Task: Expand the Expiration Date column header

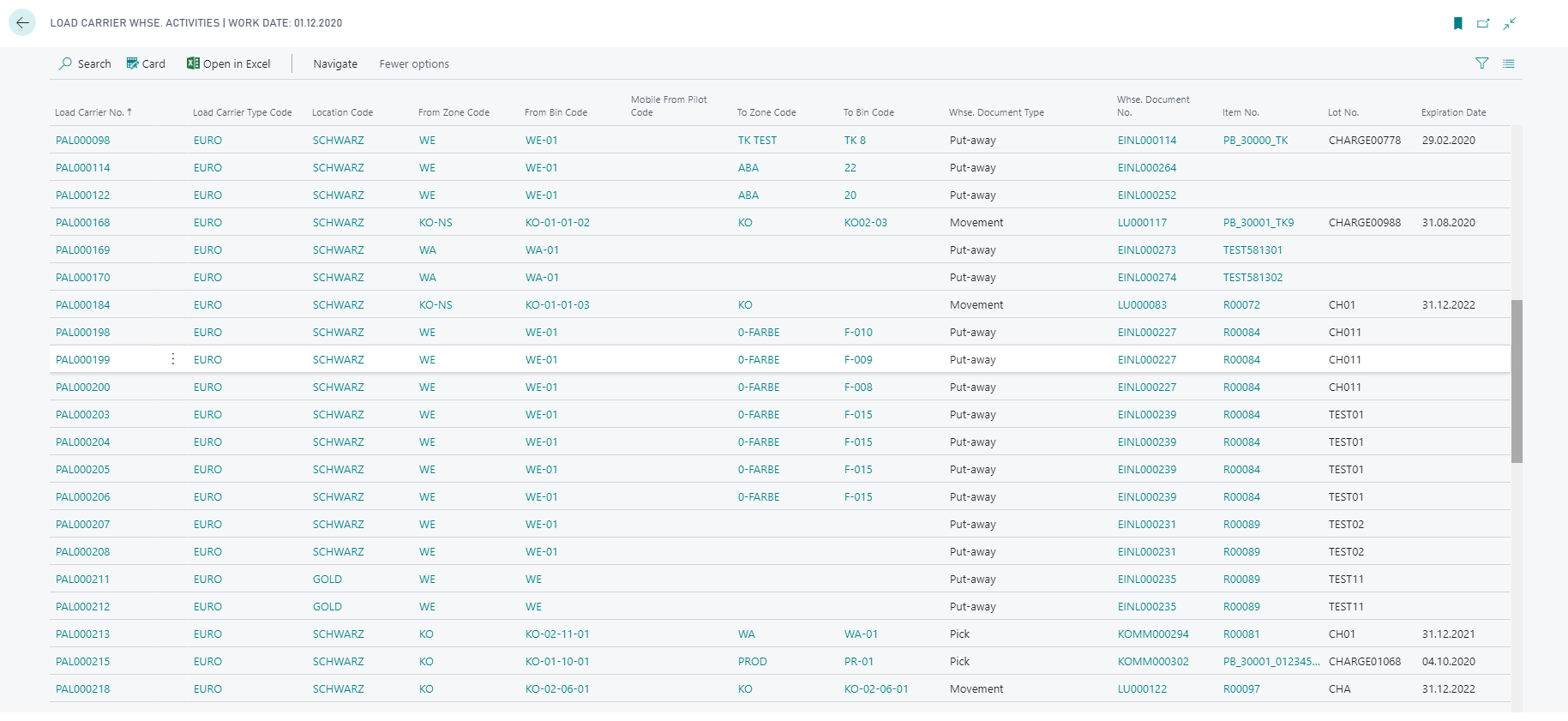Action: (x=1453, y=112)
